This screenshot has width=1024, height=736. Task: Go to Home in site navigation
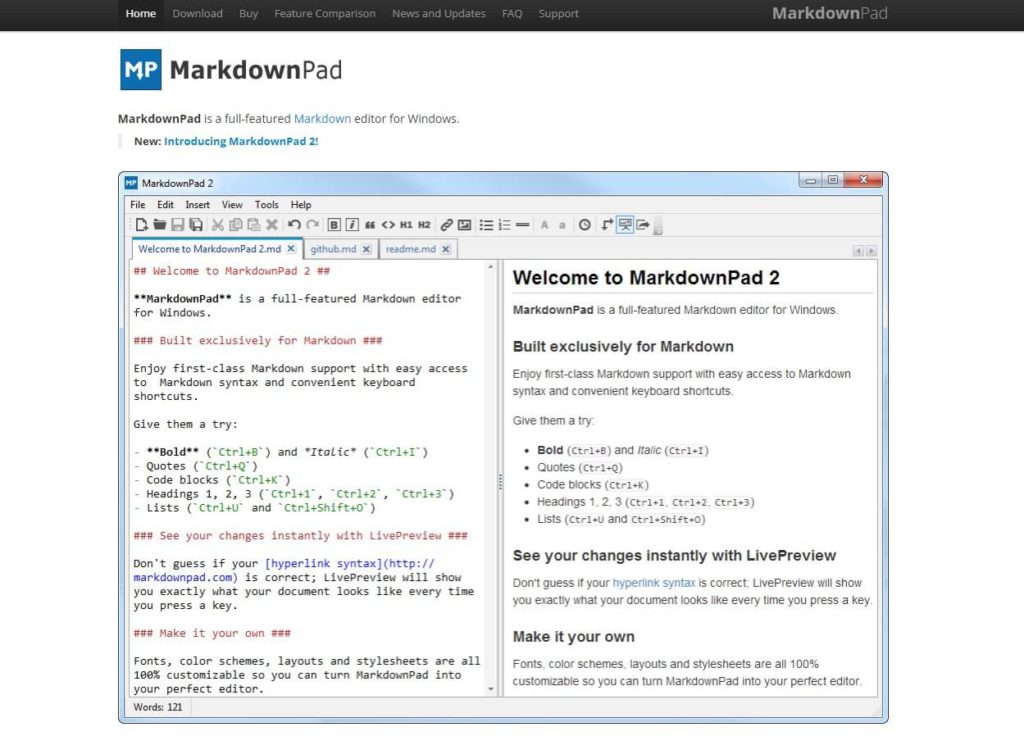(x=140, y=13)
